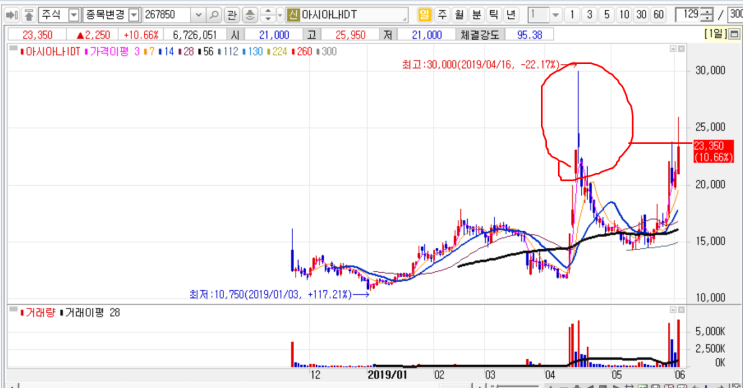This screenshot has height=388, width=743.
Task: Click the change rate +10.66%
Action: (x=141, y=35)
